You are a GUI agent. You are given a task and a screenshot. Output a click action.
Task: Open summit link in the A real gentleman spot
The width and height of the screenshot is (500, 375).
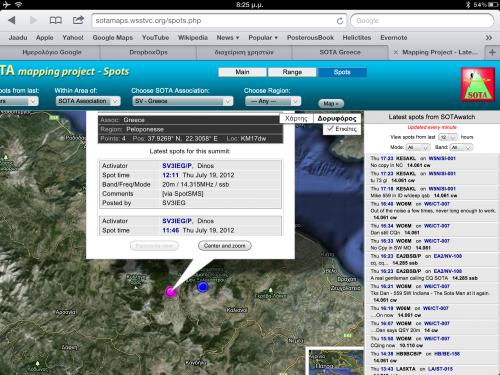(x=448, y=271)
